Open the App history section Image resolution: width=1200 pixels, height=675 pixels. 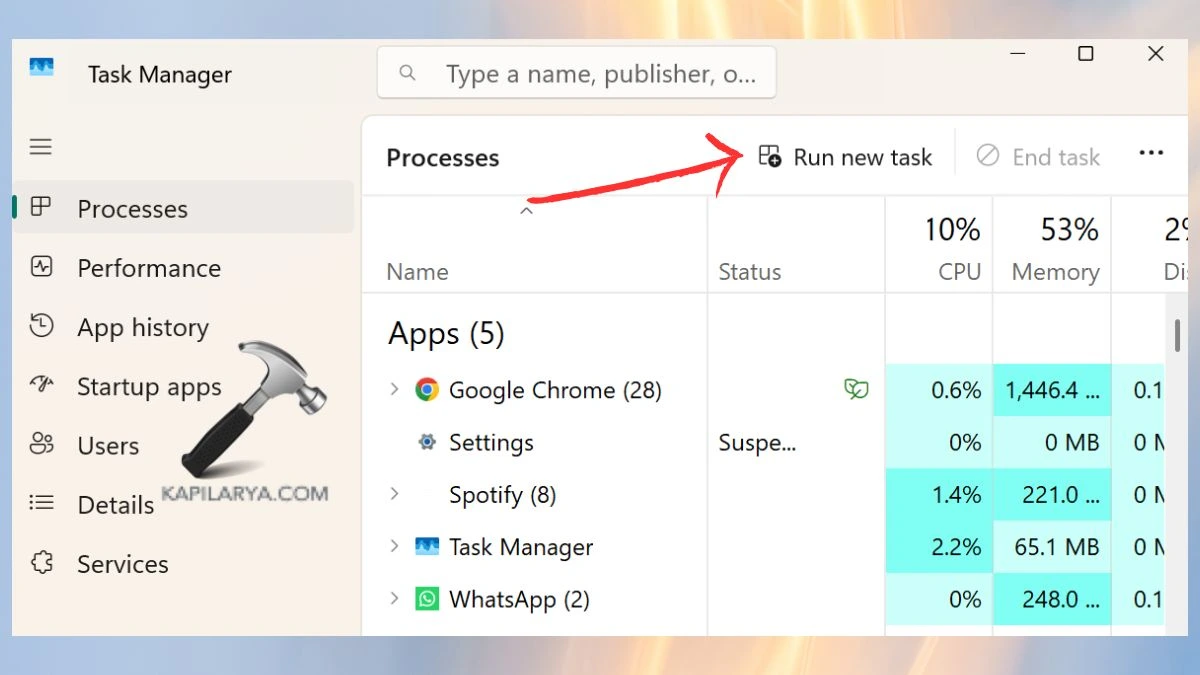(143, 328)
